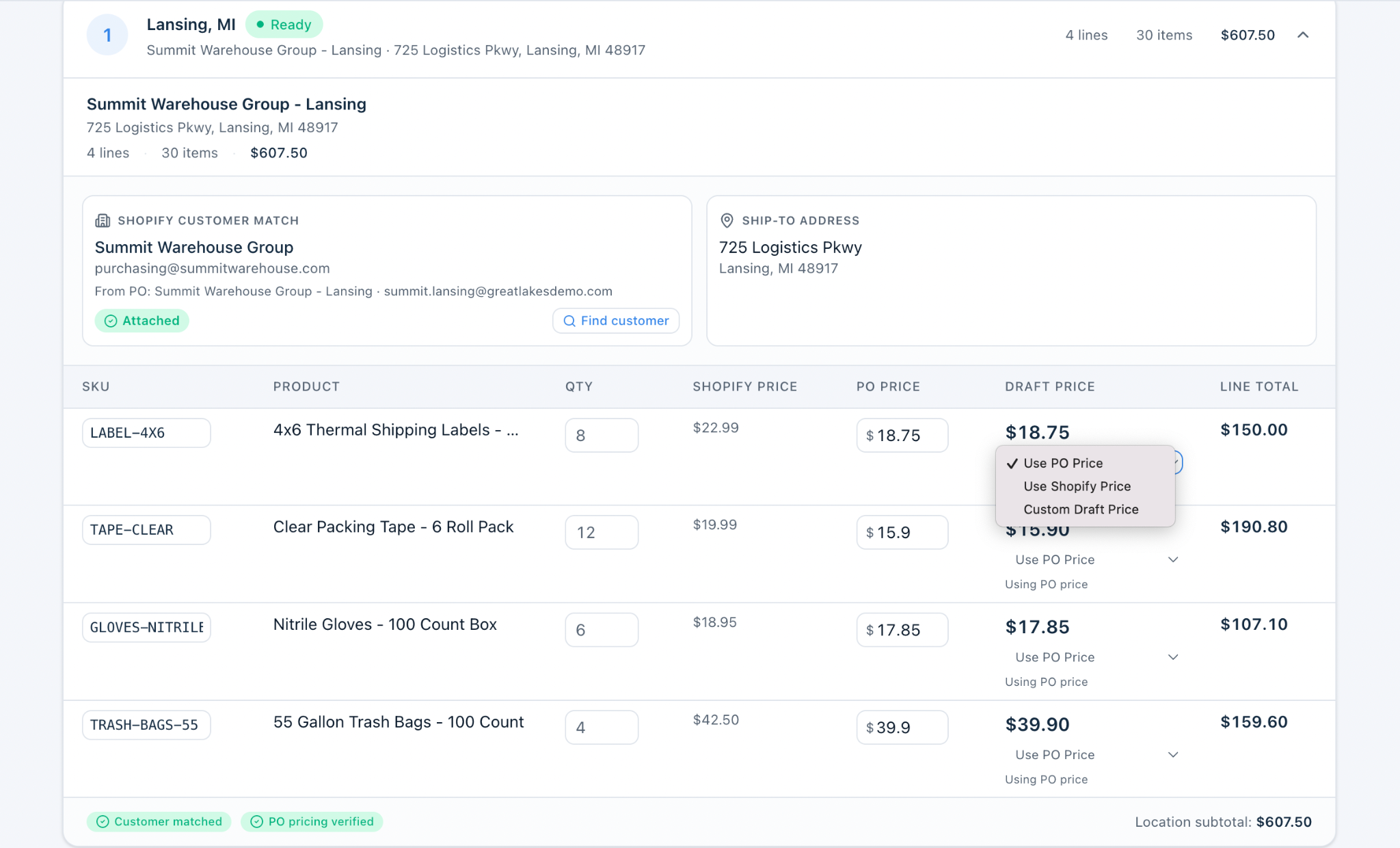This screenshot has width=1400, height=848.
Task: Edit PO price field showing 15.9
Action: coord(902,532)
